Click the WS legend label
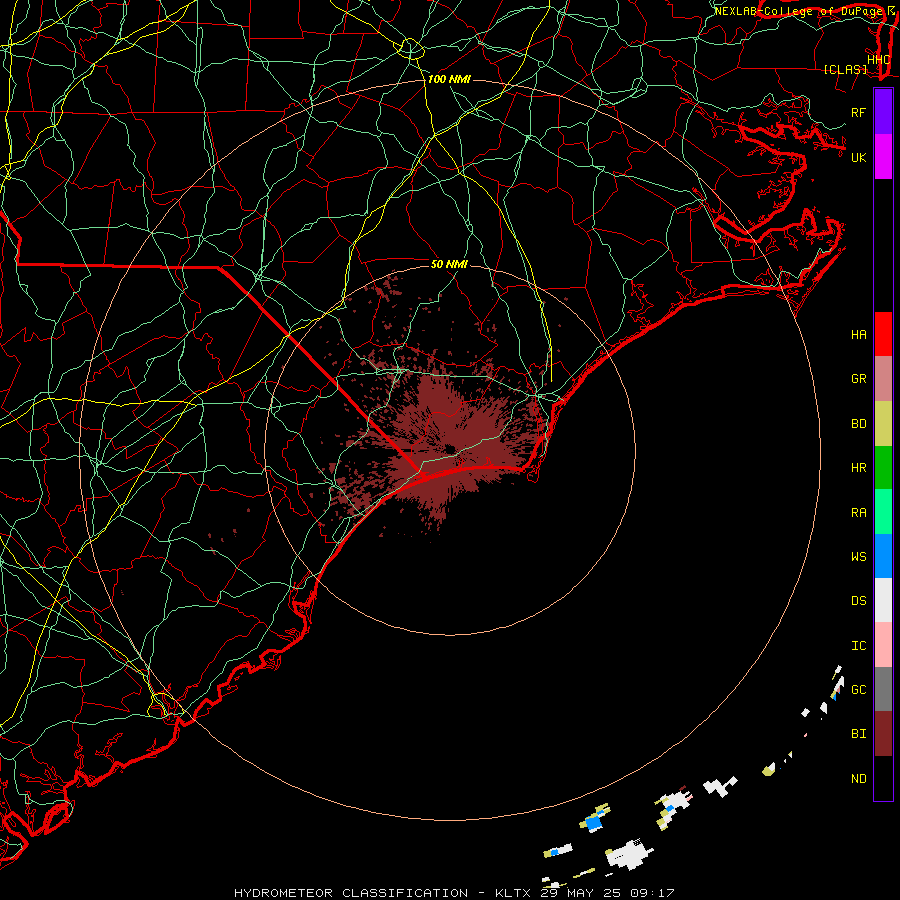 [x=858, y=557]
